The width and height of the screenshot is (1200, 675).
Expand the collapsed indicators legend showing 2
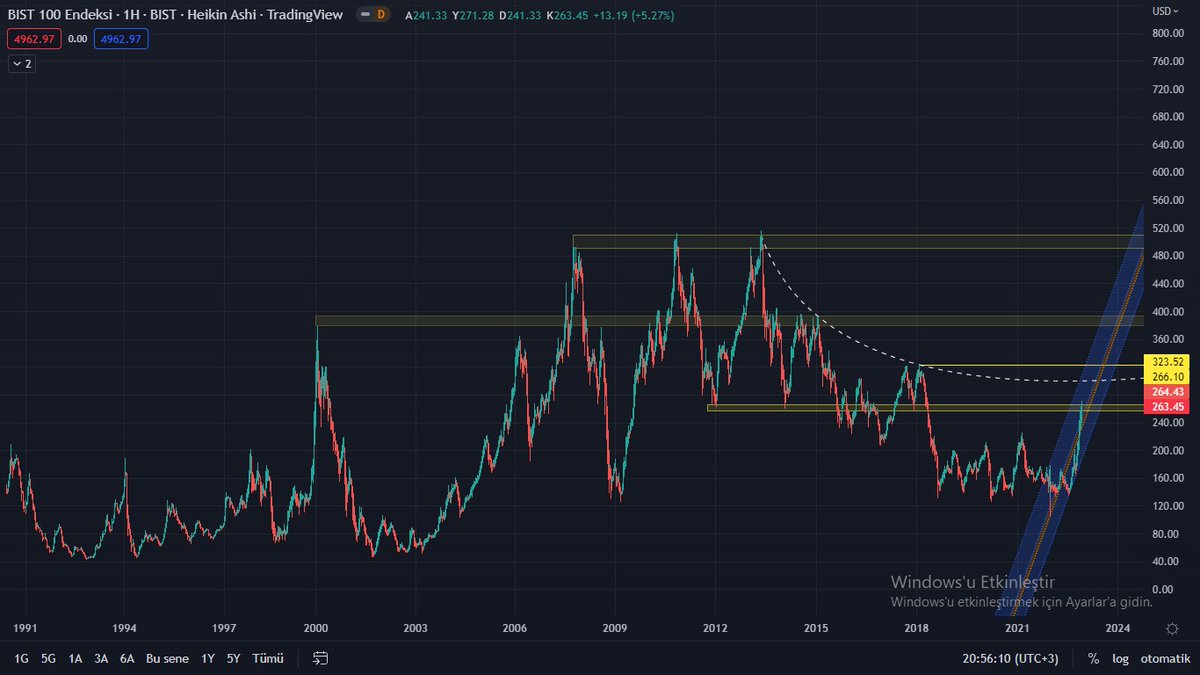pos(22,64)
